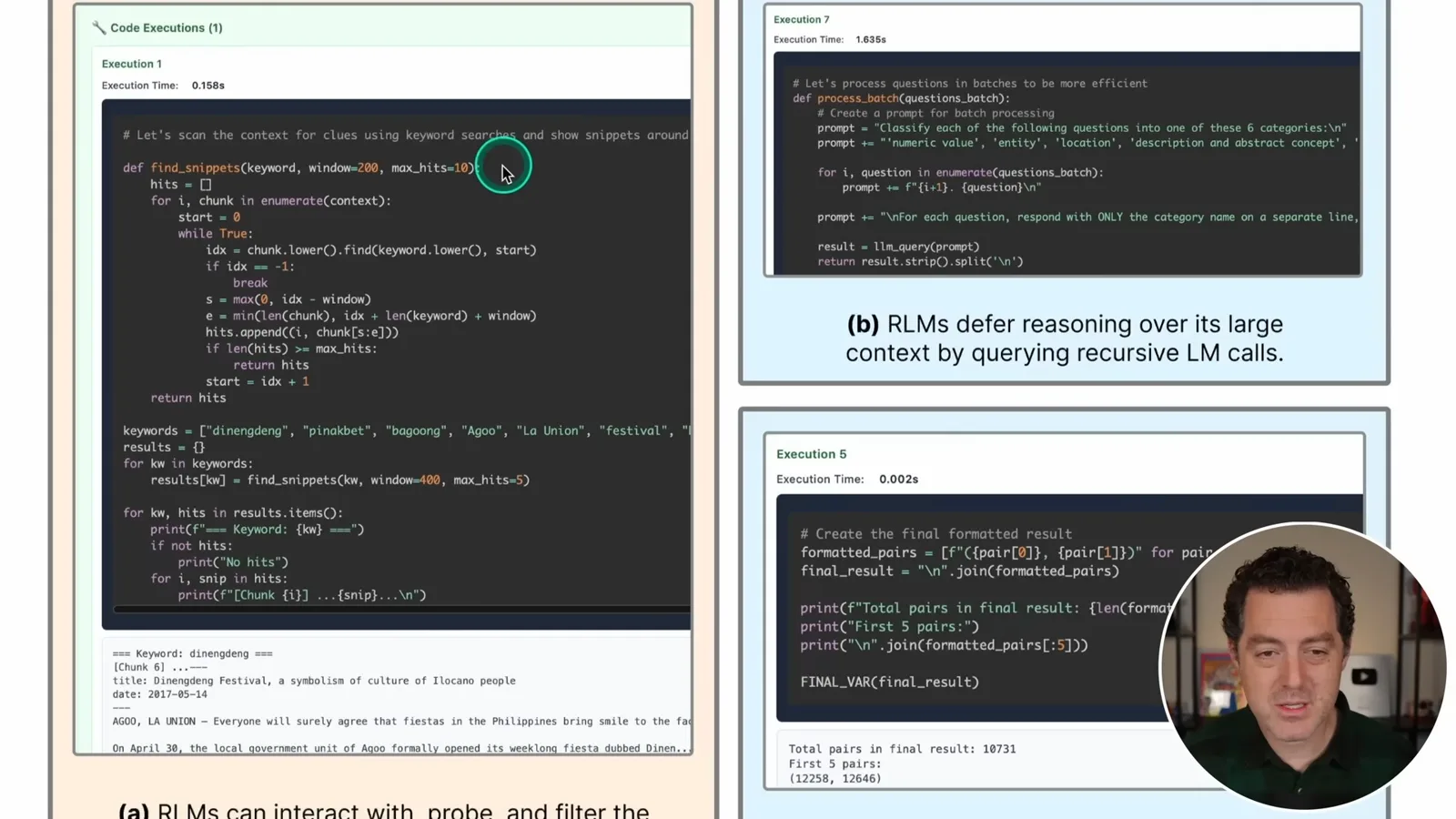
Task: Click the caption (b) about recursive LM calls
Action: (x=1065, y=339)
